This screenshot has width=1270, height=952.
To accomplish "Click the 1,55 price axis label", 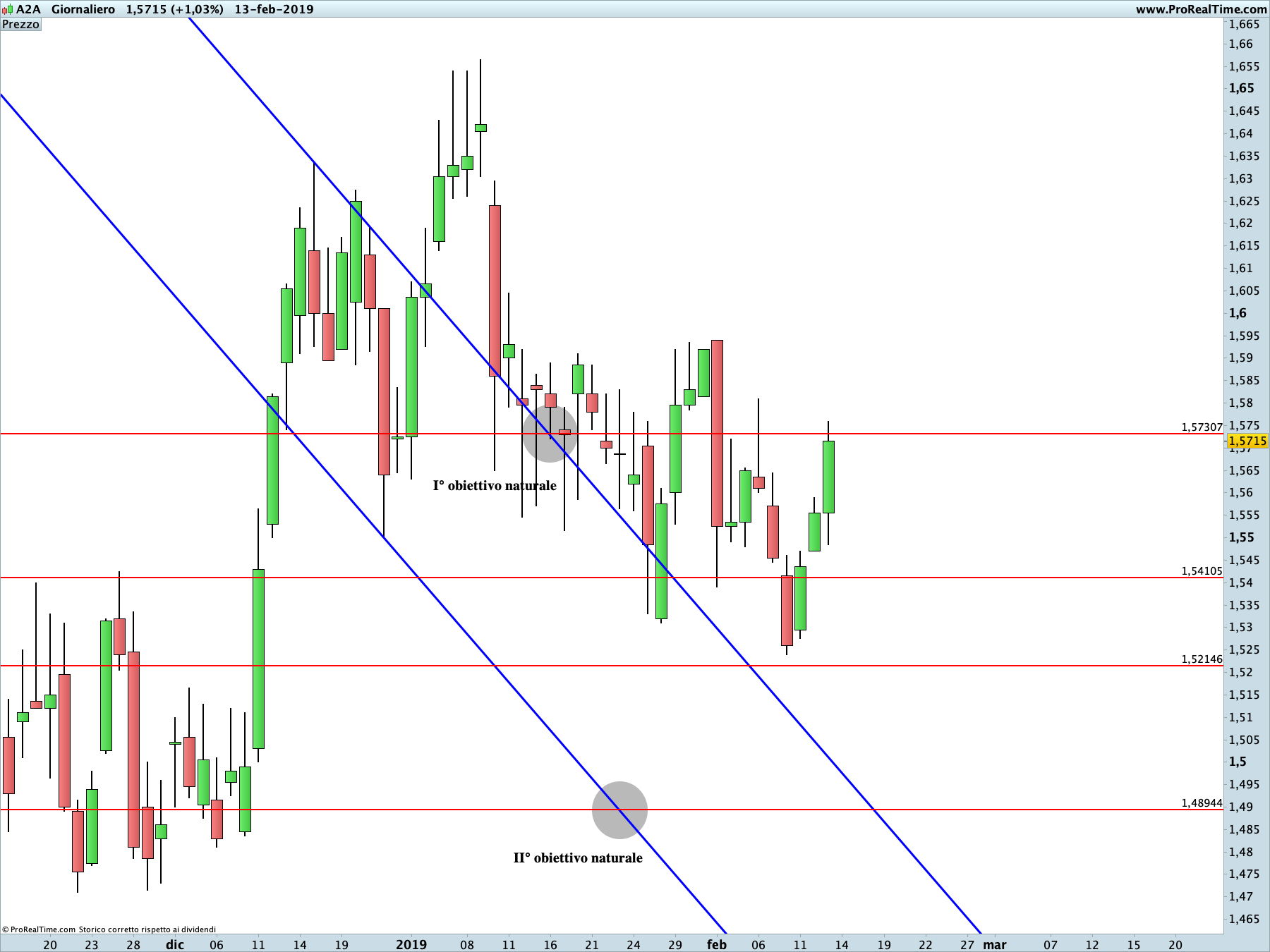I will pyautogui.click(x=1242, y=537).
